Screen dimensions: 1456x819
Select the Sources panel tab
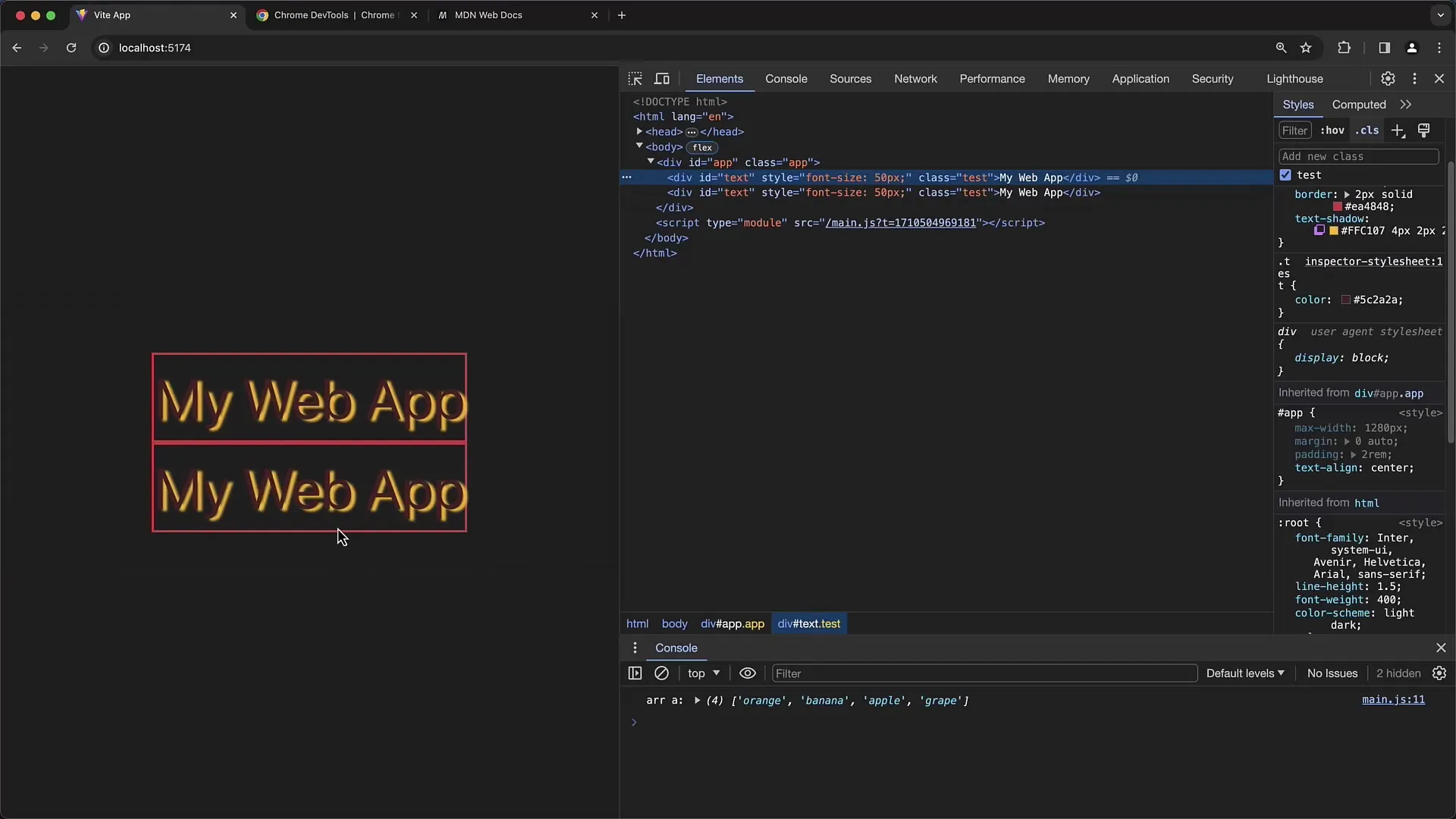point(850,78)
